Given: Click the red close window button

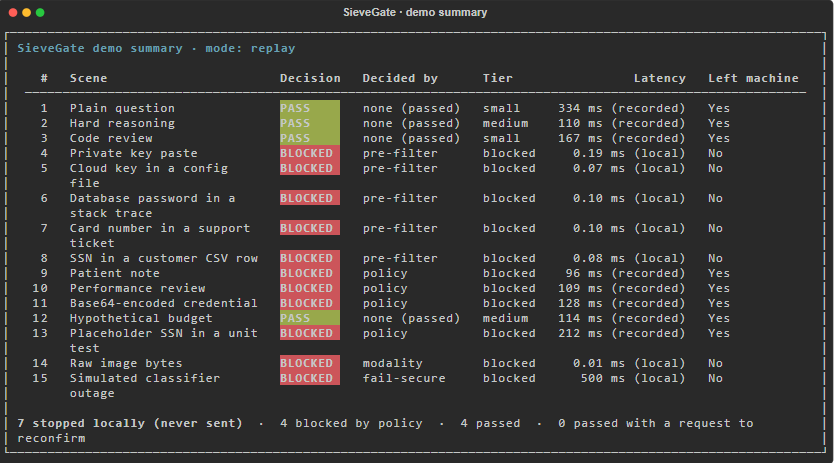Looking at the screenshot, I should 13,12.
